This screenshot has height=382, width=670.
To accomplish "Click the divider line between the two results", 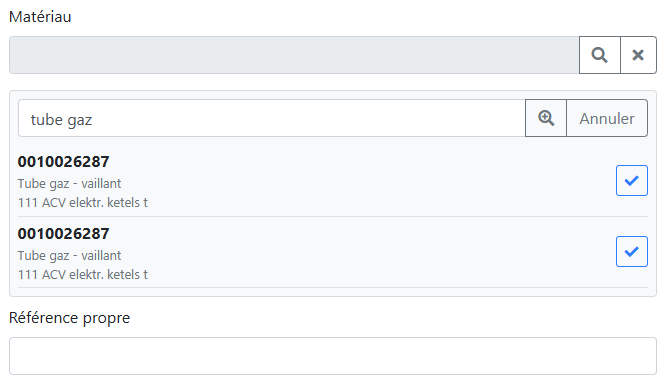I will click(x=333, y=217).
